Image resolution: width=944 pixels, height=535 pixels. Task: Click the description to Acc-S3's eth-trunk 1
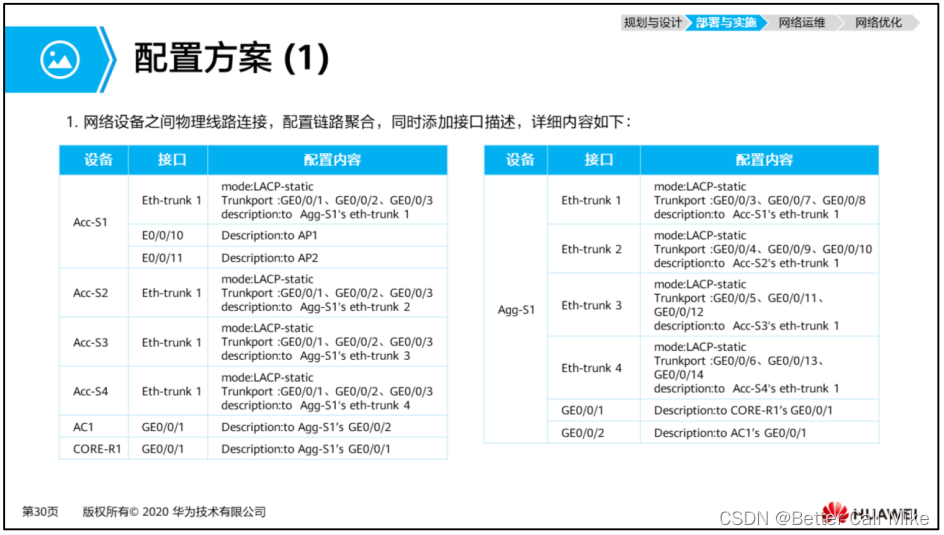747,326
